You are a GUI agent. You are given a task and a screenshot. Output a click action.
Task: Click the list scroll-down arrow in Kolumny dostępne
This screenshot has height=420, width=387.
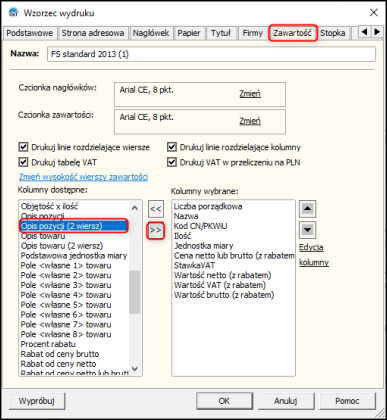pos(135,369)
